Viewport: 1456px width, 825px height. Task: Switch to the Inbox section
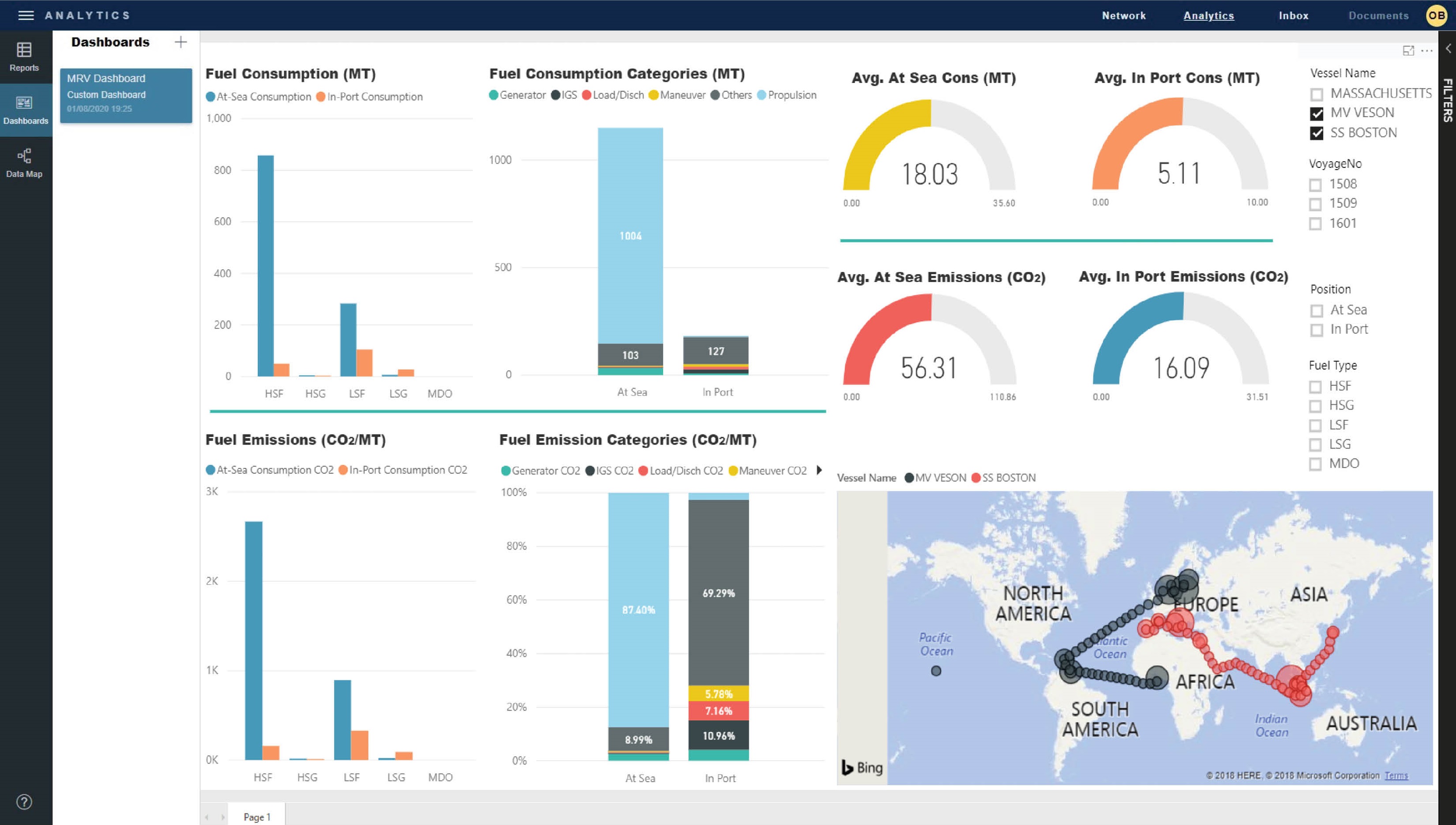(1294, 15)
